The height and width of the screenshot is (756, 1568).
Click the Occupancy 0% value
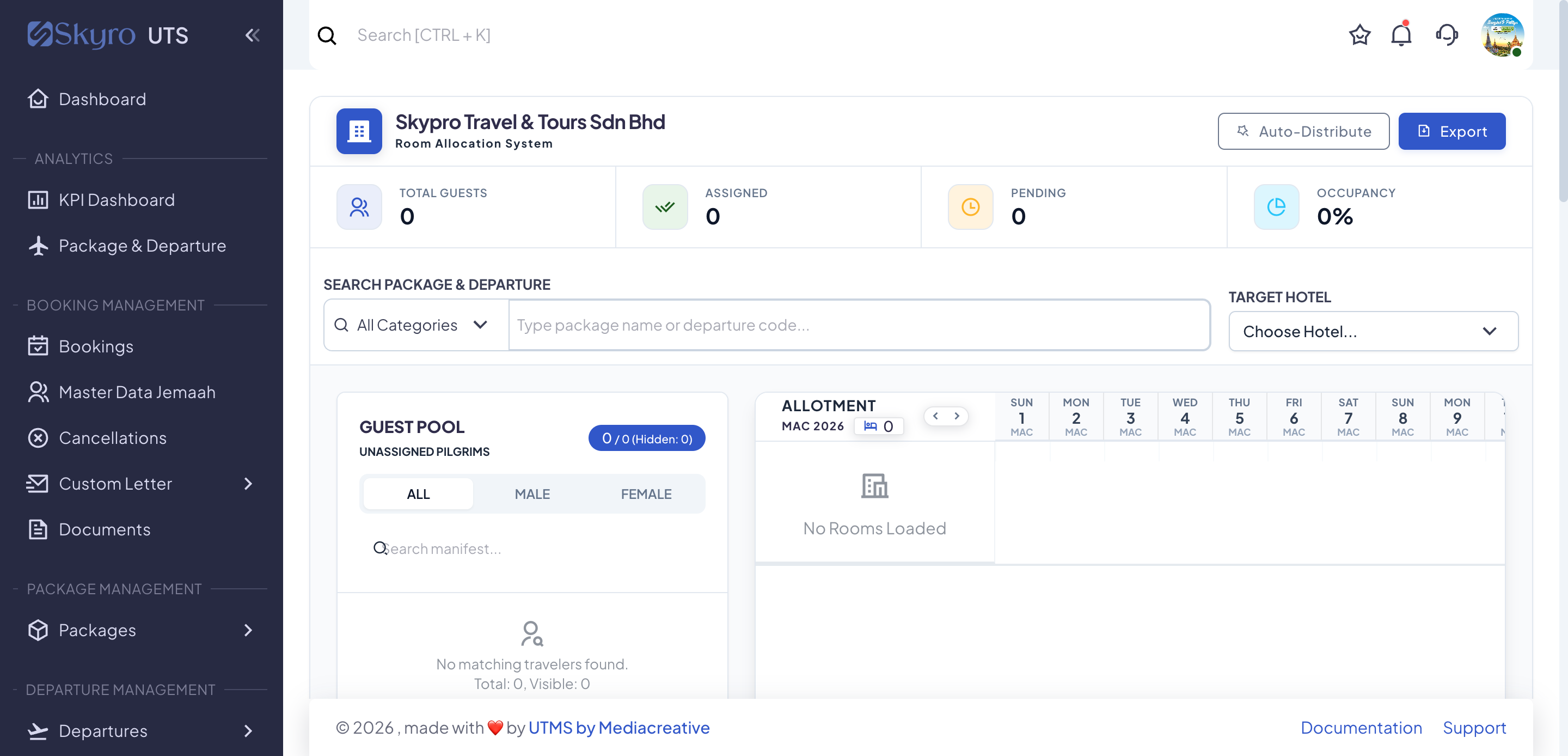[x=1334, y=216]
